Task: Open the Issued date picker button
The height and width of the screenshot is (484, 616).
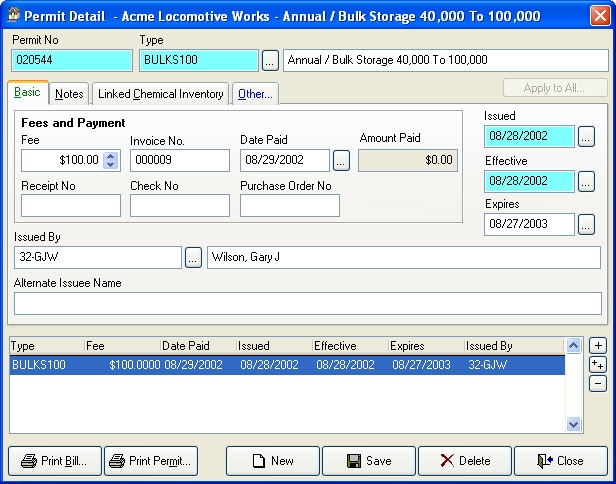Action: click(x=586, y=137)
